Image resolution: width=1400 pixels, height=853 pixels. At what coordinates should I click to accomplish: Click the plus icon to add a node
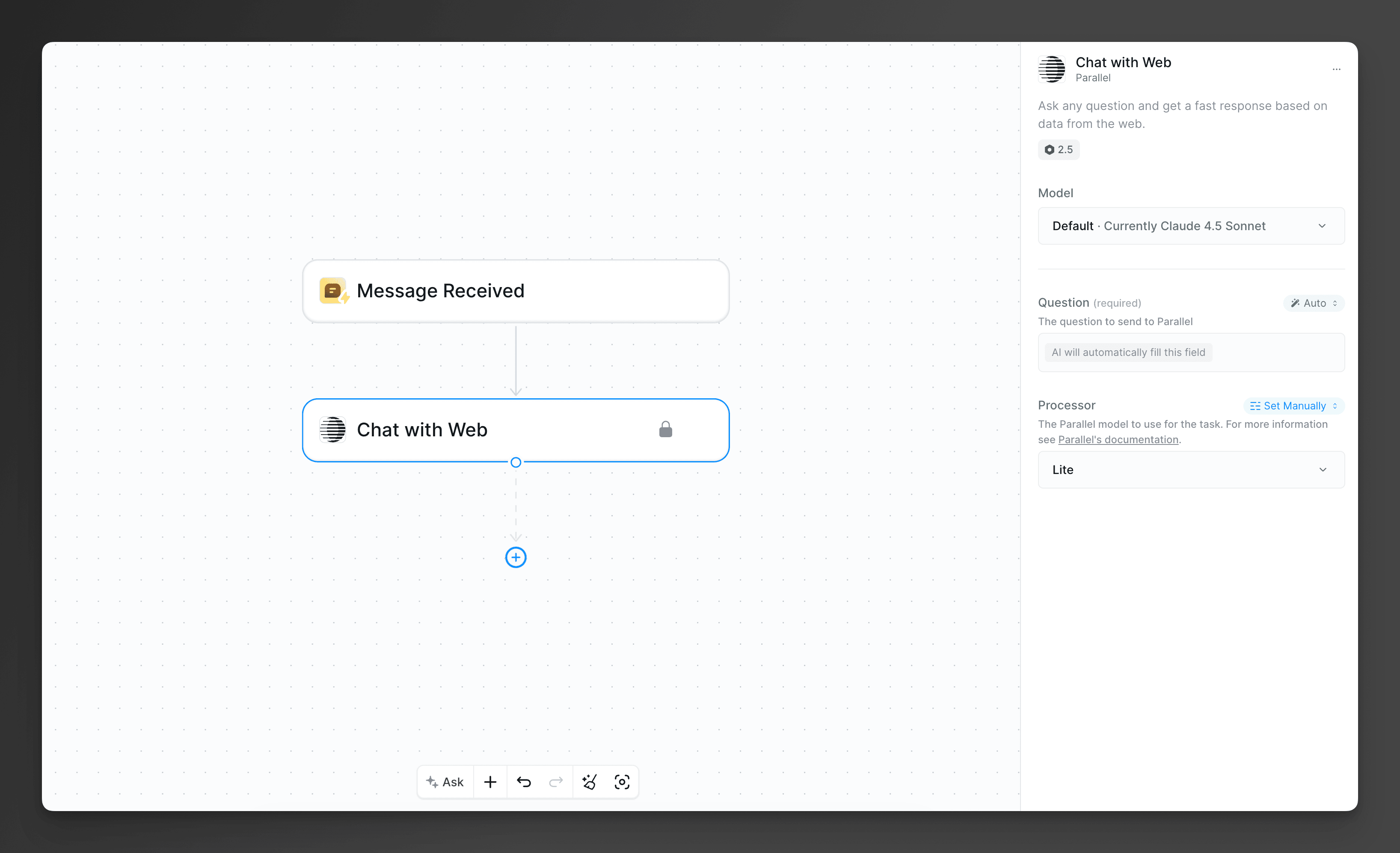(x=490, y=782)
